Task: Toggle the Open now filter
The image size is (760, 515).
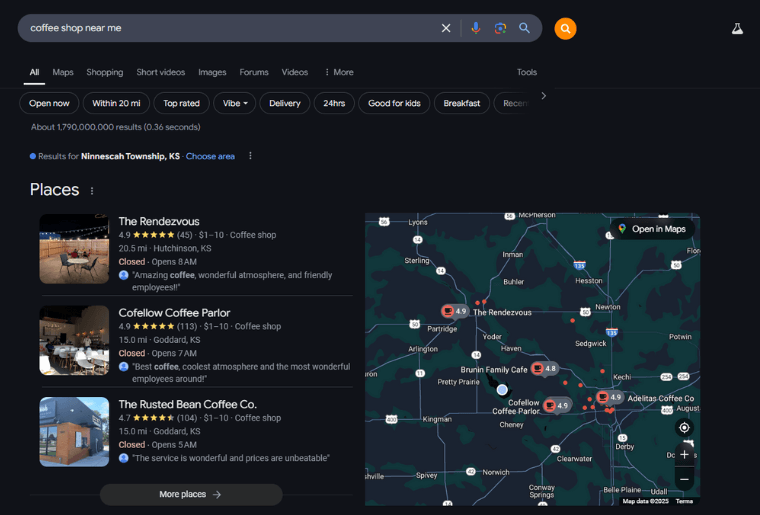Action: click(x=49, y=103)
